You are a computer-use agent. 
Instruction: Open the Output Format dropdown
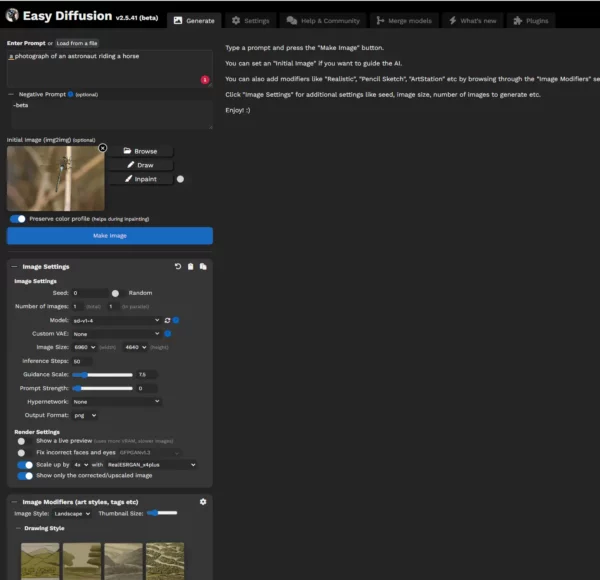(x=85, y=415)
